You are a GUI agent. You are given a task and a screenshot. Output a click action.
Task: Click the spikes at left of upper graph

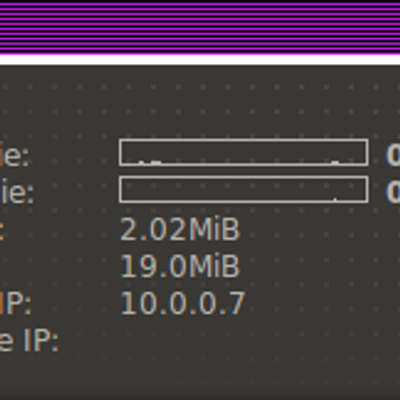(x=150, y=162)
